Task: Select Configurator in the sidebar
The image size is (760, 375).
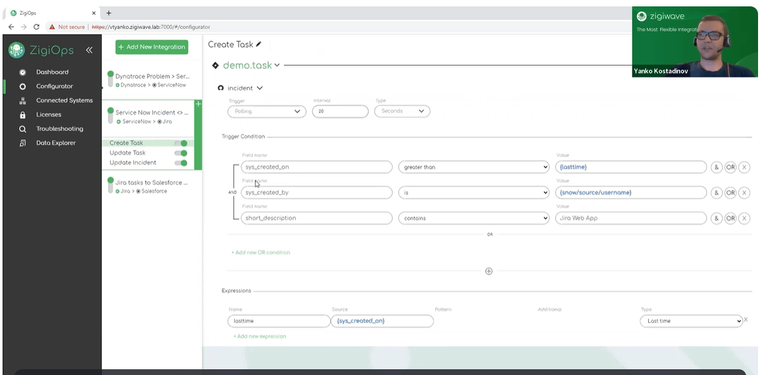Action: click(54, 87)
